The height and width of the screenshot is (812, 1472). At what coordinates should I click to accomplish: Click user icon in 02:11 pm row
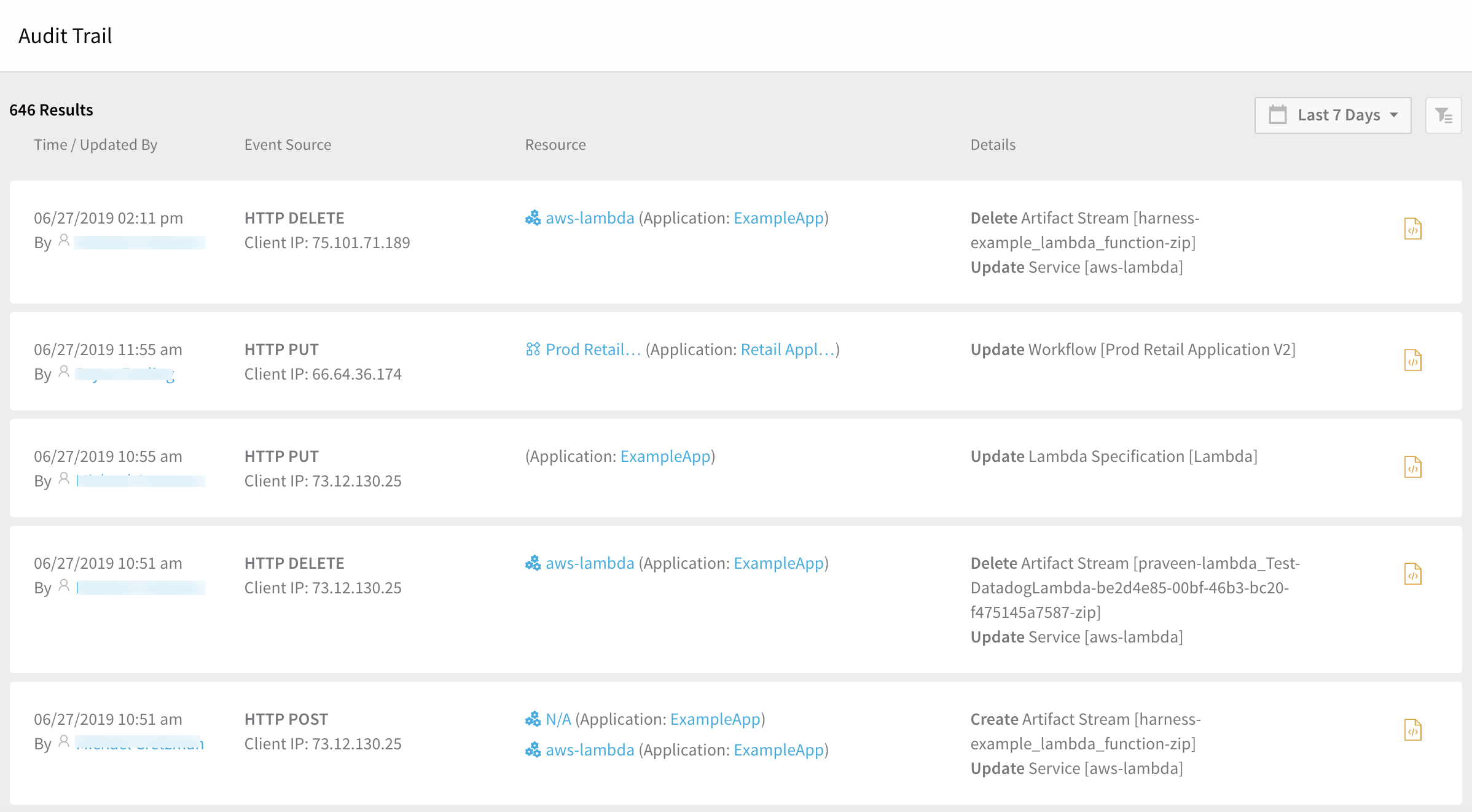coord(64,241)
